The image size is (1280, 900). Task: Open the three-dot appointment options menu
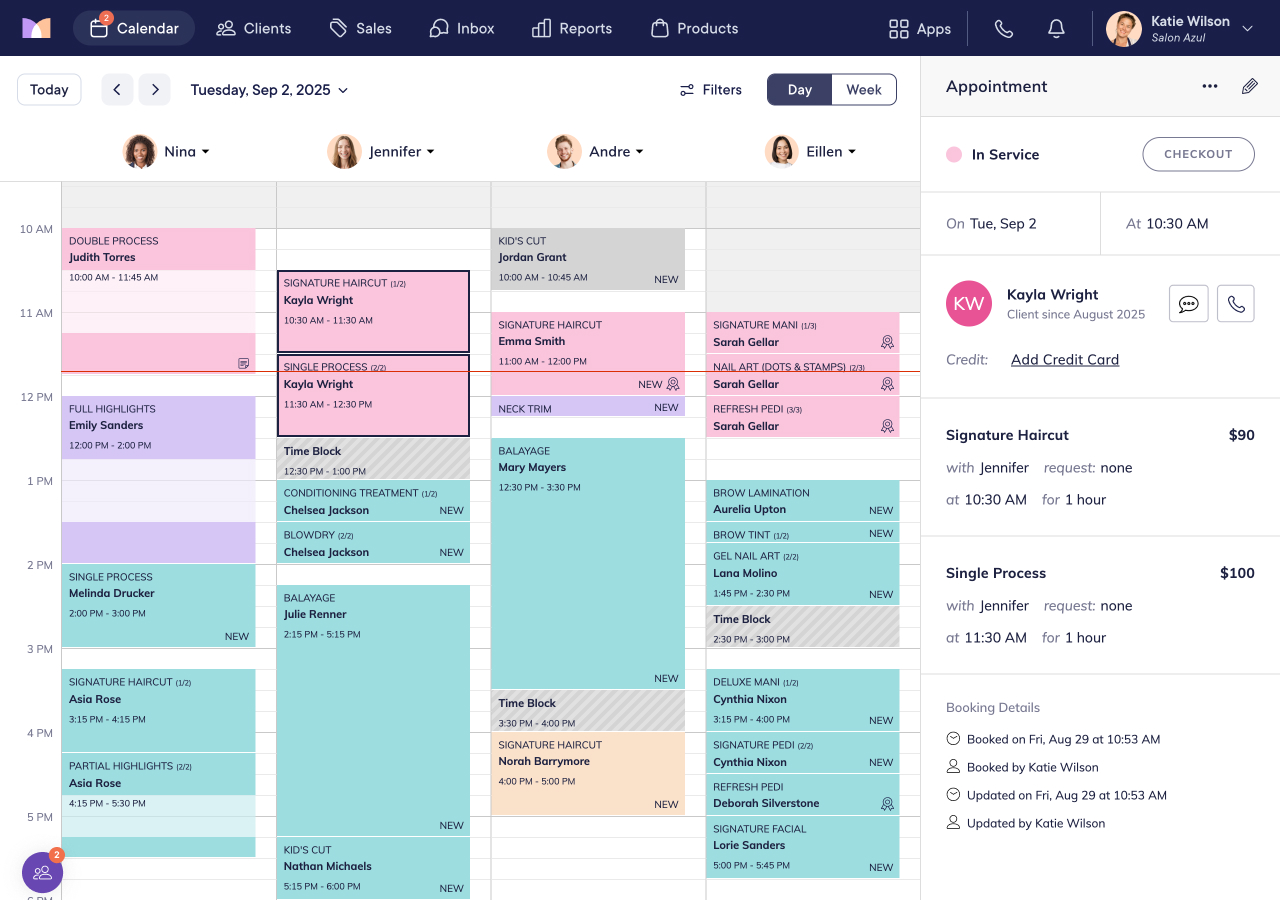[x=1210, y=87]
